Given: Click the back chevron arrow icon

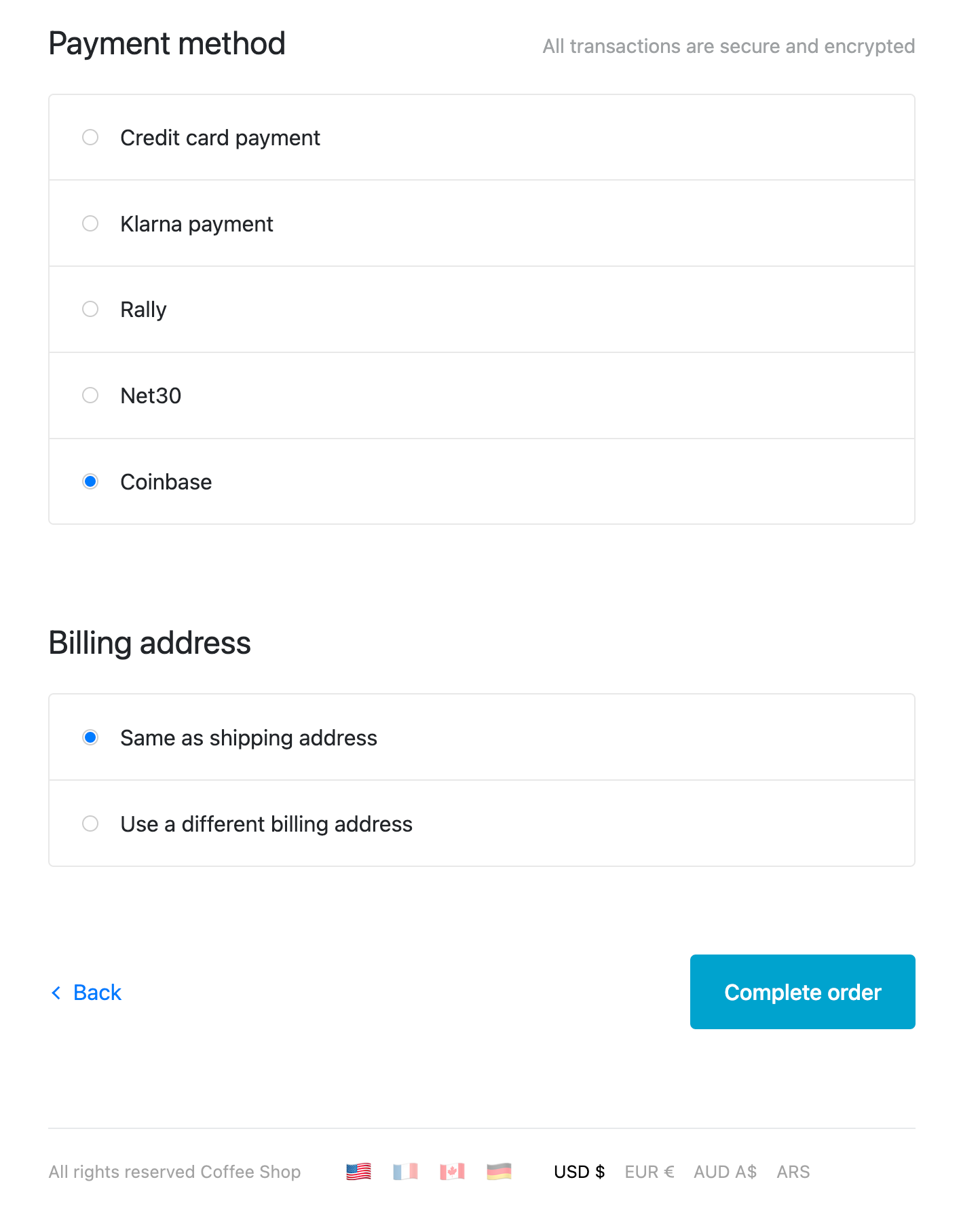Looking at the screenshot, I should click(x=56, y=993).
